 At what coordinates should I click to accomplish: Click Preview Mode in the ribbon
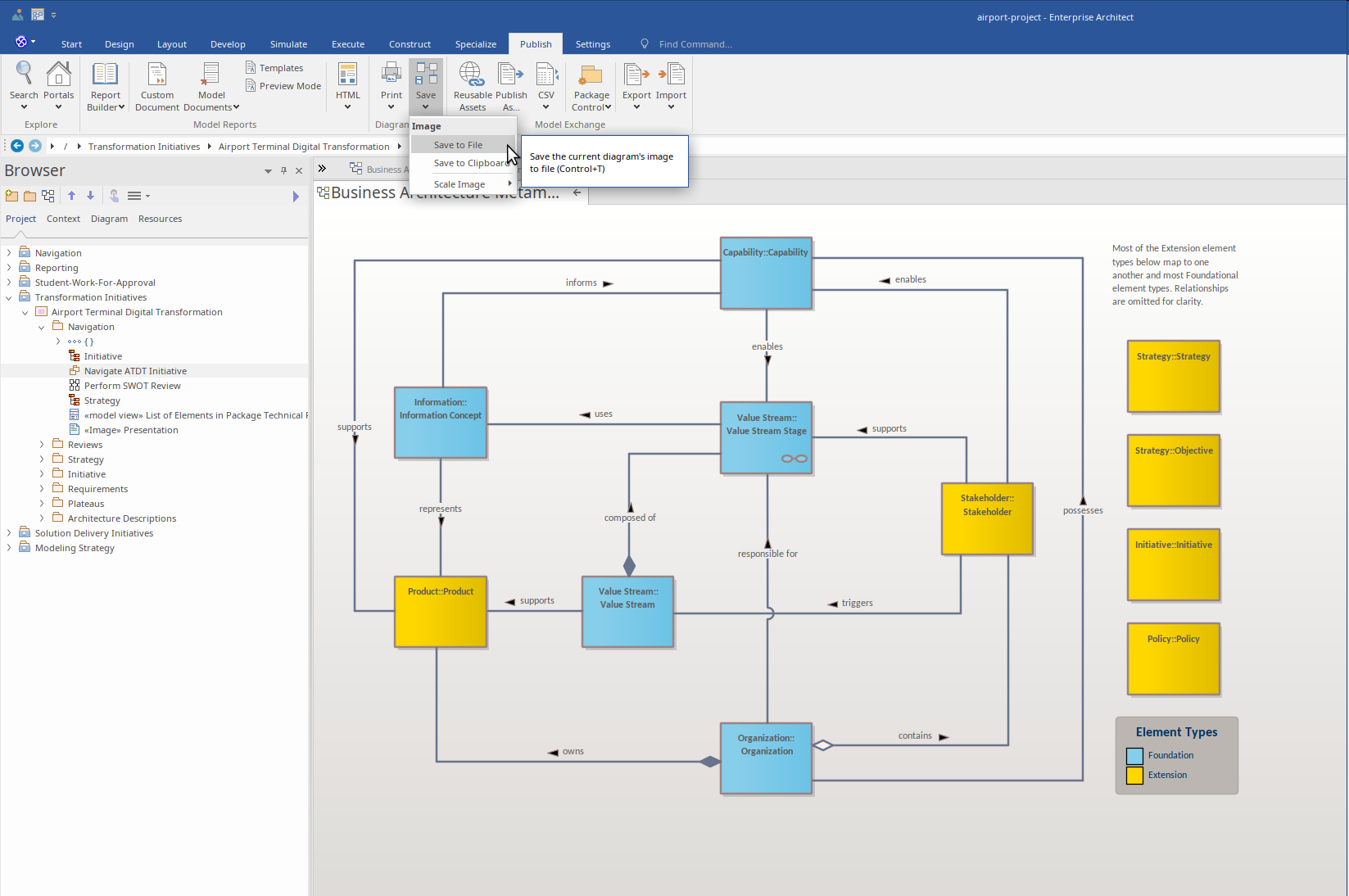283,86
